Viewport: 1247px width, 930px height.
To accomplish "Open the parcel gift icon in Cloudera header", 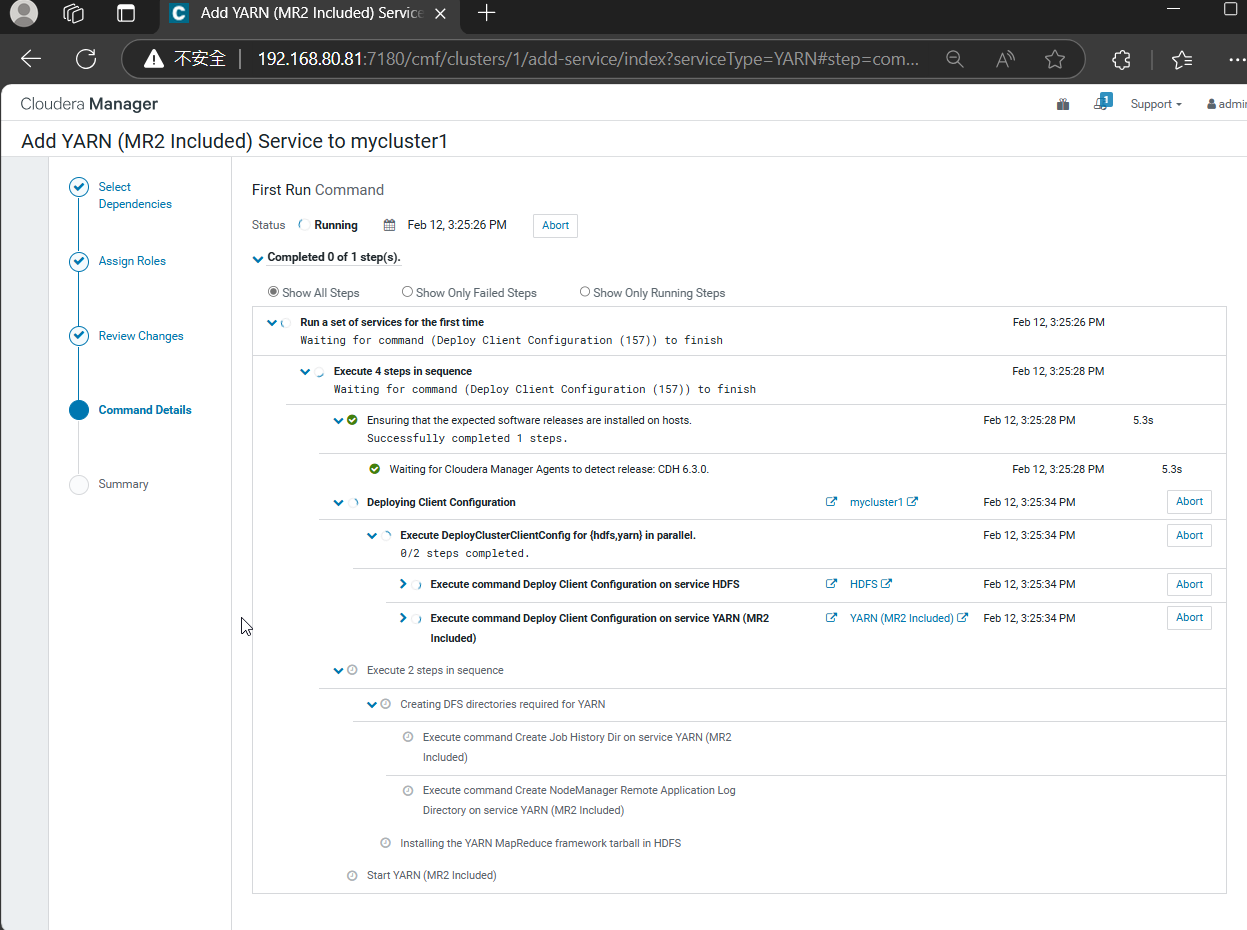I will [1063, 104].
